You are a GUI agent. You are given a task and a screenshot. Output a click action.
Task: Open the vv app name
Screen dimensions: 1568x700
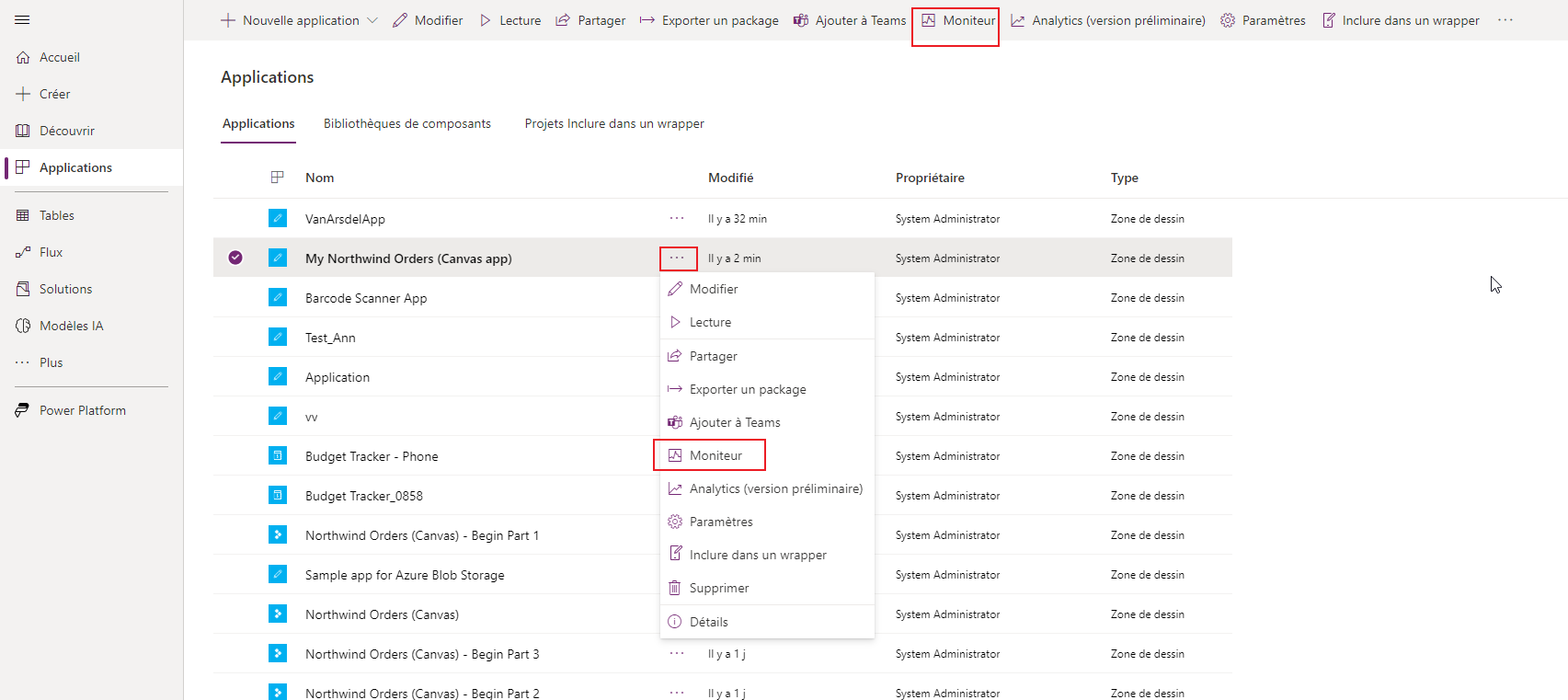click(x=312, y=417)
